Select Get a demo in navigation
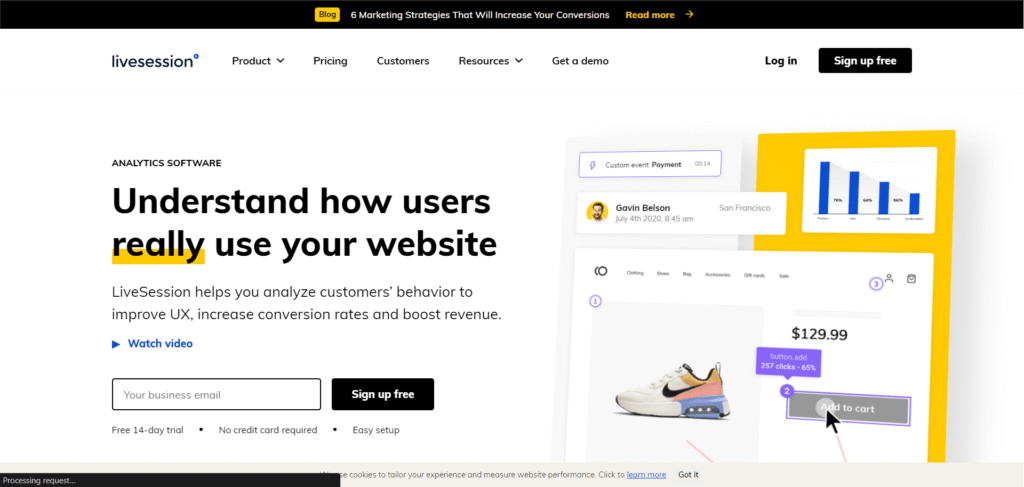 tap(580, 61)
